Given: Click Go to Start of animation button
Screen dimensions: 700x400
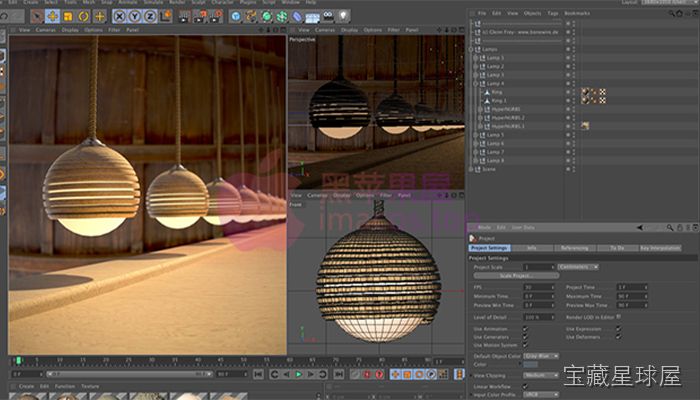Looking at the screenshot, I should (x=258, y=375).
